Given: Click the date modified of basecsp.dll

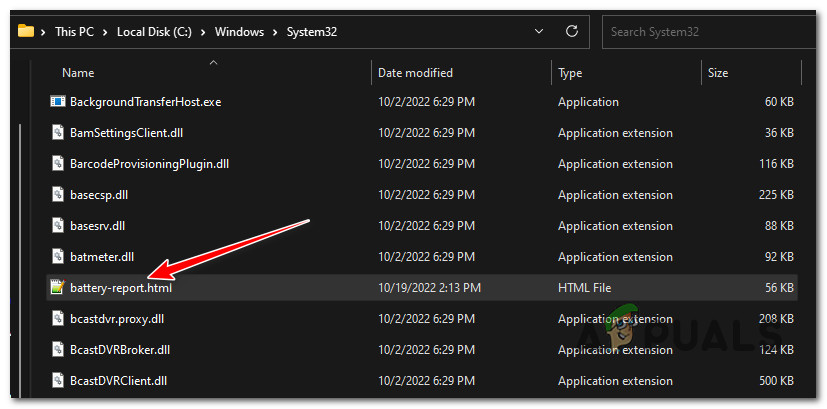Looking at the screenshot, I should coord(426,195).
